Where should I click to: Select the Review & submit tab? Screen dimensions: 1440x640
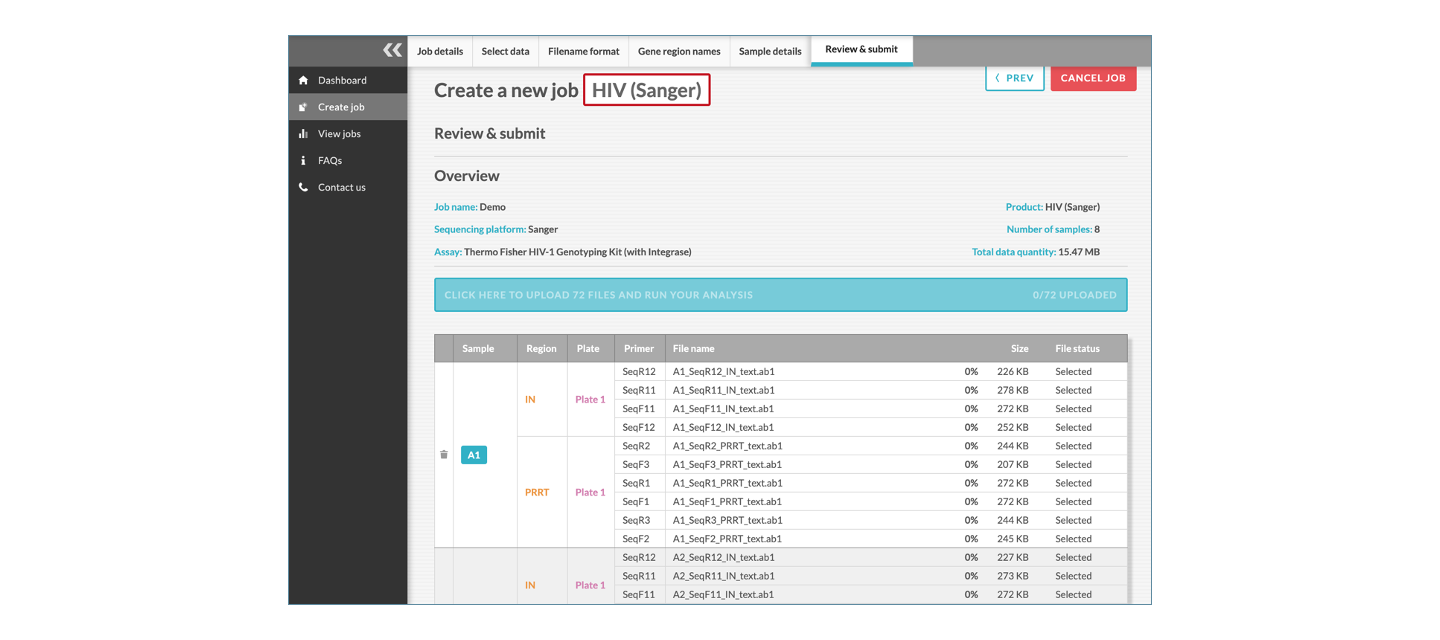[x=861, y=50]
